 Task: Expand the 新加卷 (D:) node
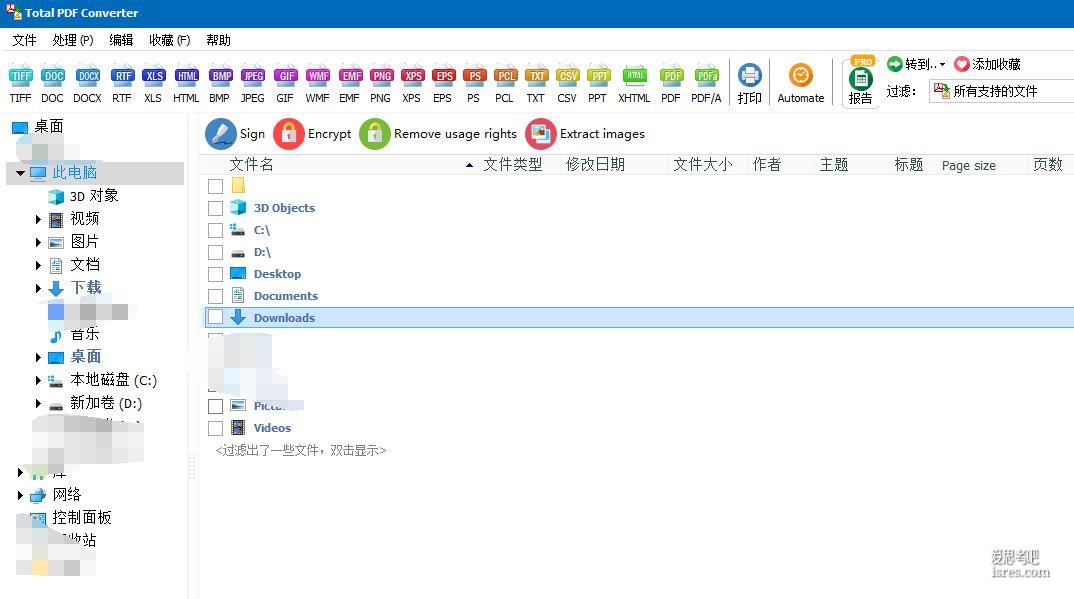point(38,403)
